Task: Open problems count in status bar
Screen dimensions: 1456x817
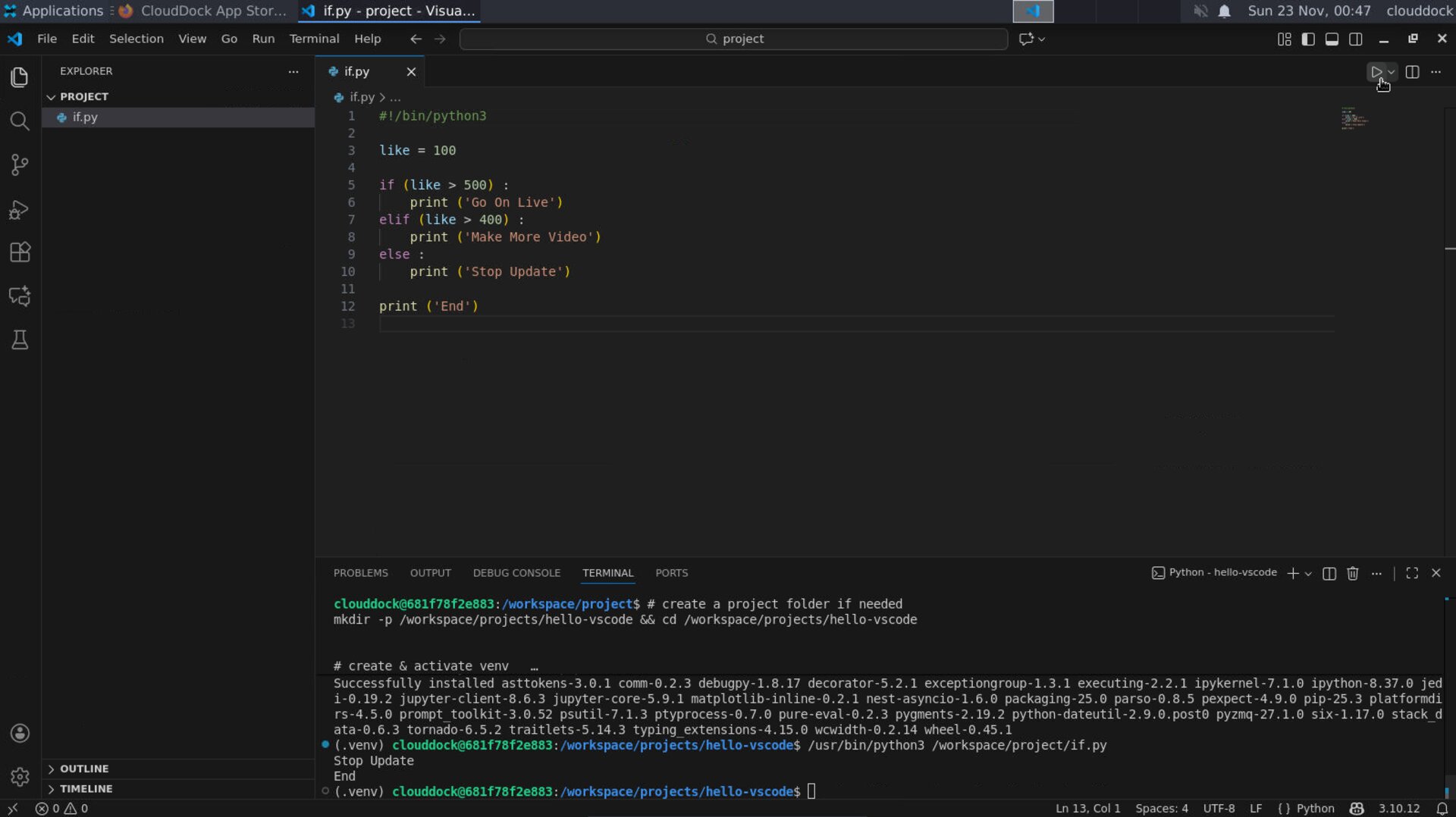Action: pyautogui.click(x=61, y=809)
